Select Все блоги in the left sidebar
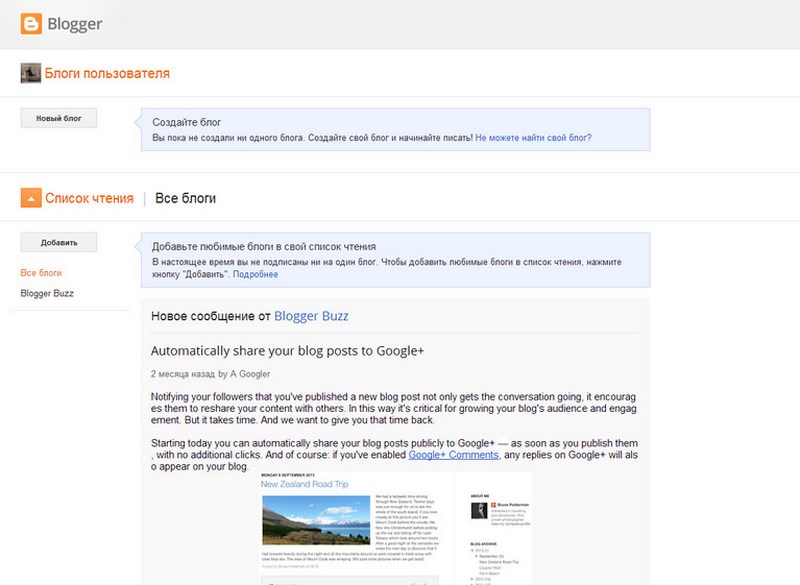This screenshot has width=800, height=585. (41, 272)
